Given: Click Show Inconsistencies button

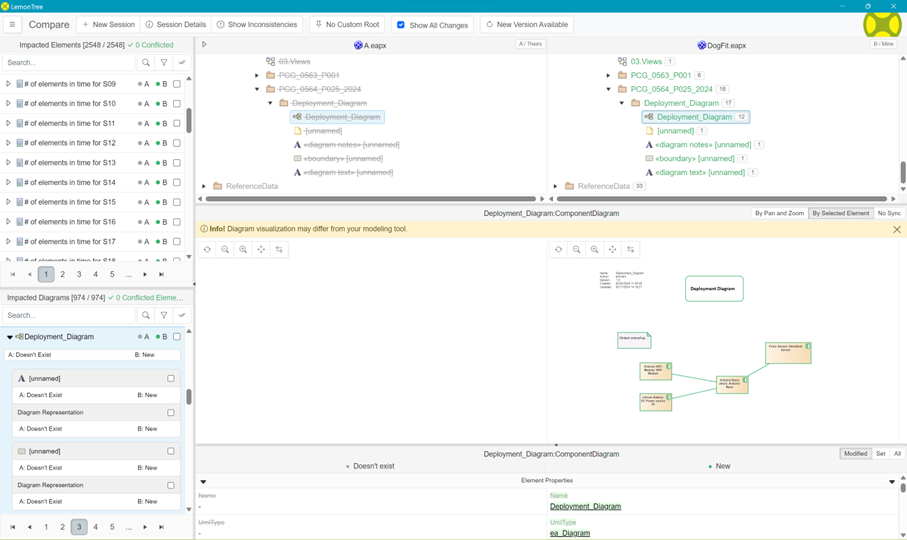Looking at the screenshot, I should 257,25.
